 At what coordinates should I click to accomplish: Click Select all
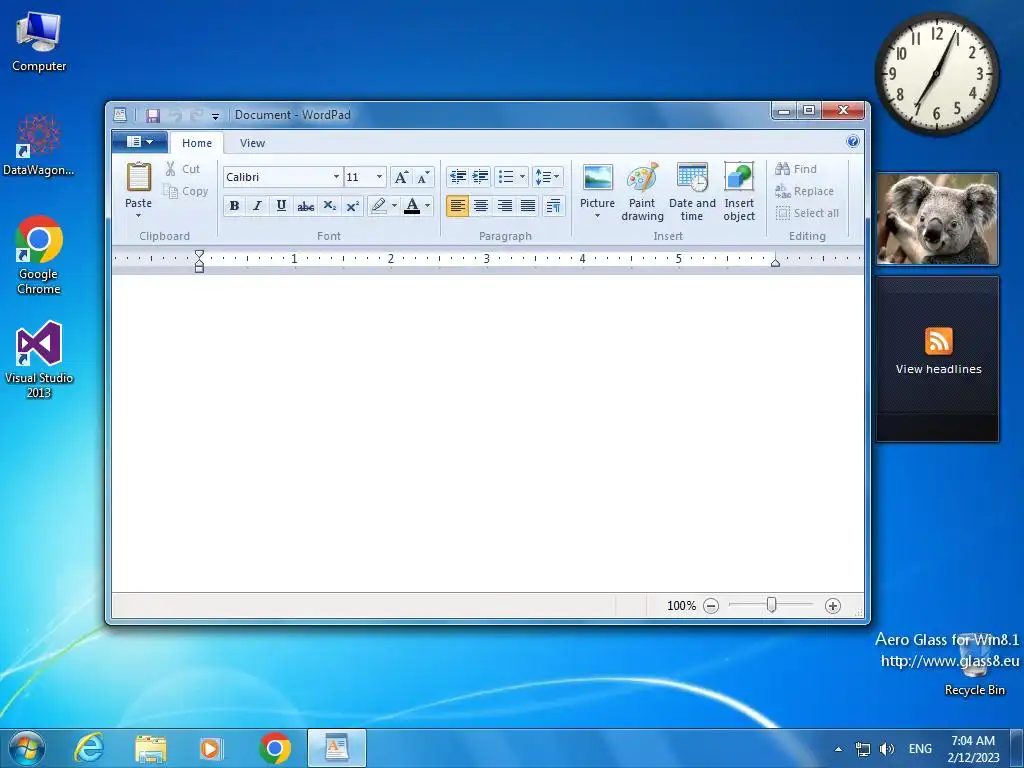point(807,213)
